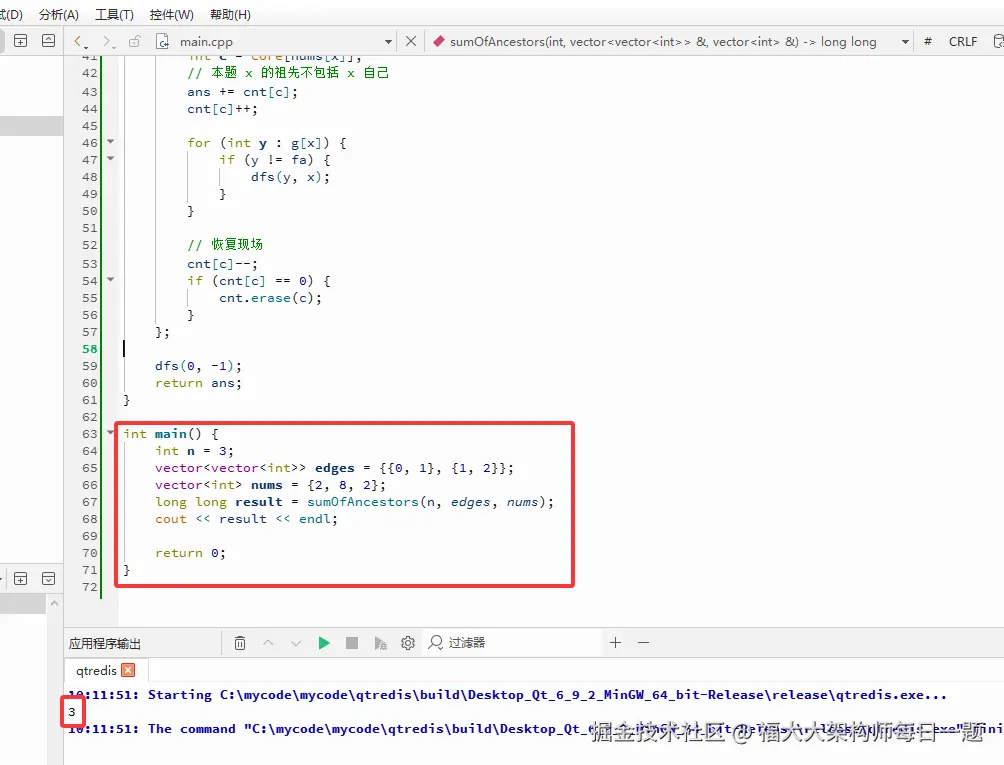Viewport: 1004px width, 765px height.
Task: Click the edge icon at top right
Action: coord(998,42)
